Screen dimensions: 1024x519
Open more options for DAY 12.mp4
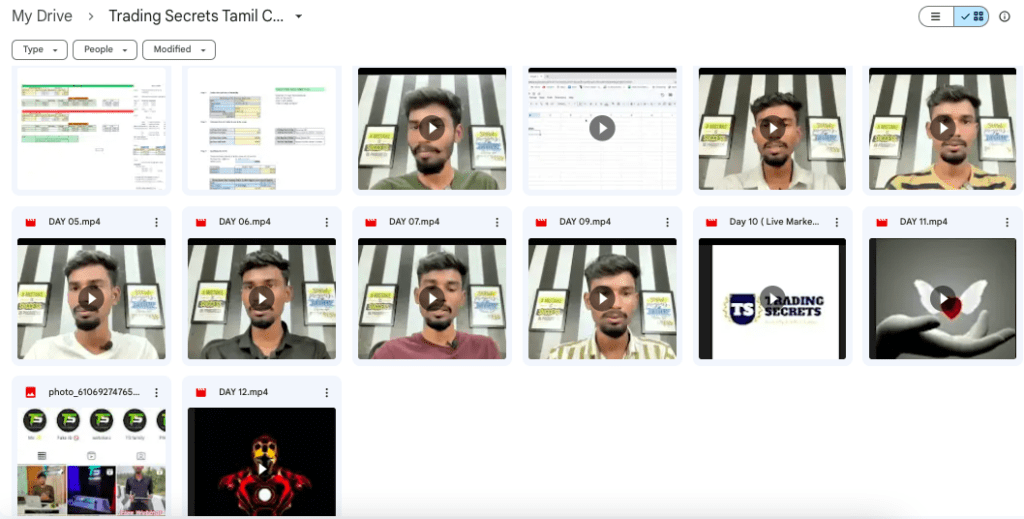(x=326, y=392)
